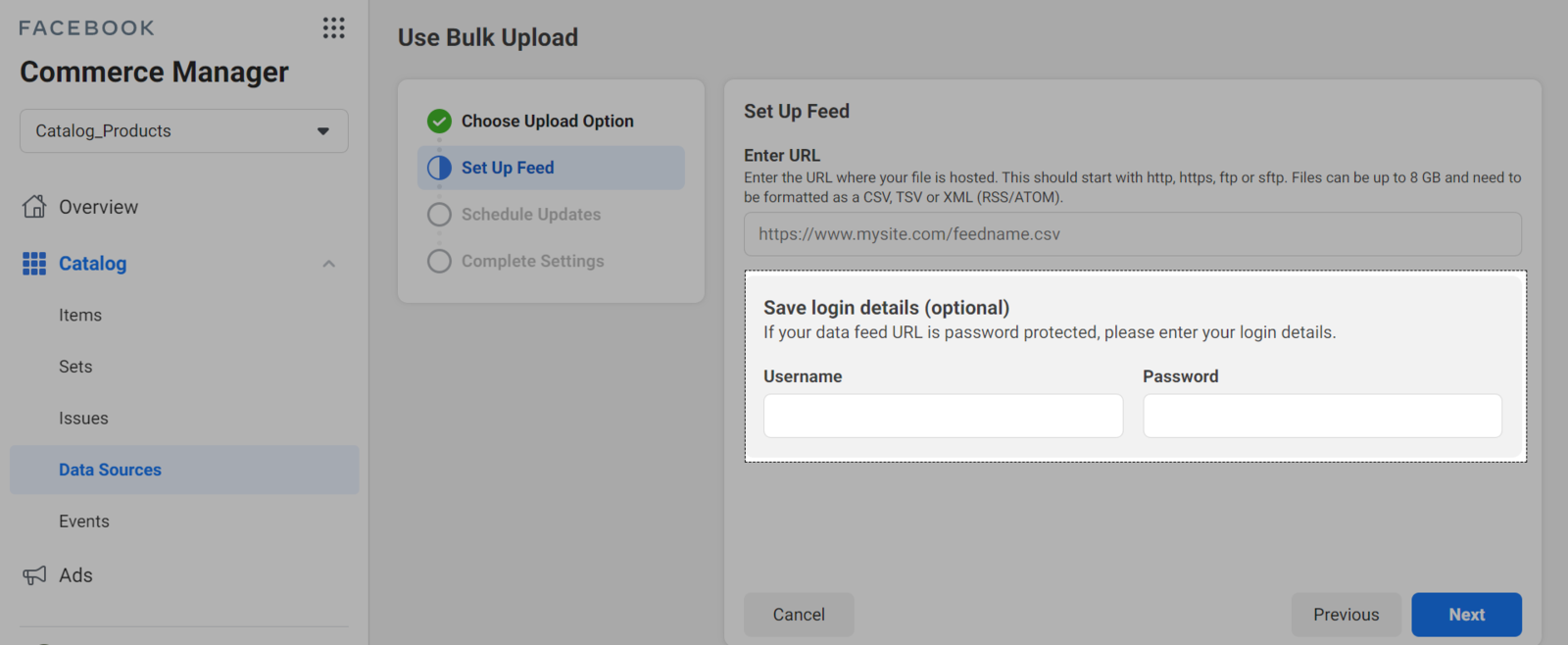The image size is (1568, 645).
Task: Click the Set Up Feed panel heading
Action: click(x=797, y=112)
